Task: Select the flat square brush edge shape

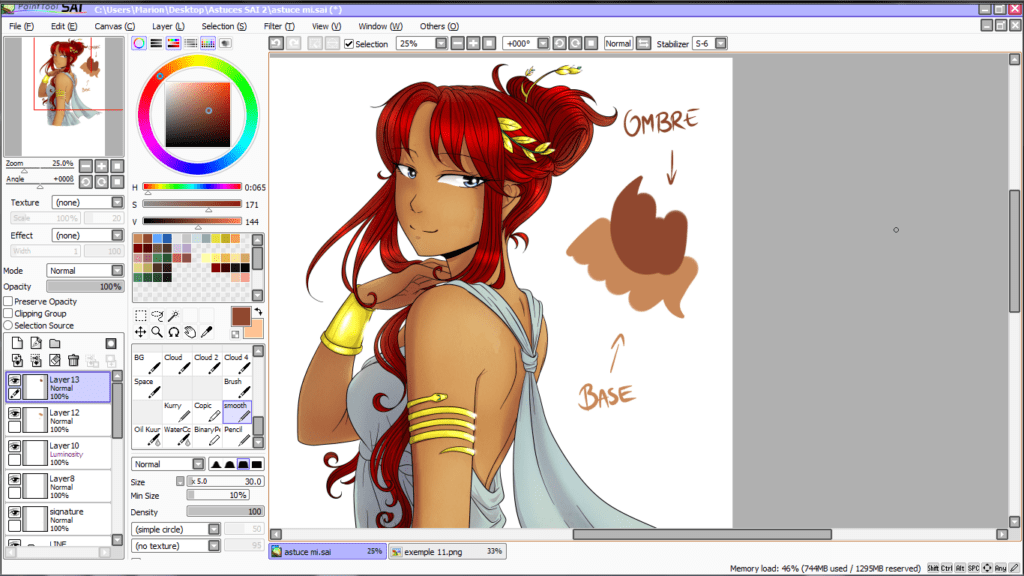Action: (x=257, y=464)
